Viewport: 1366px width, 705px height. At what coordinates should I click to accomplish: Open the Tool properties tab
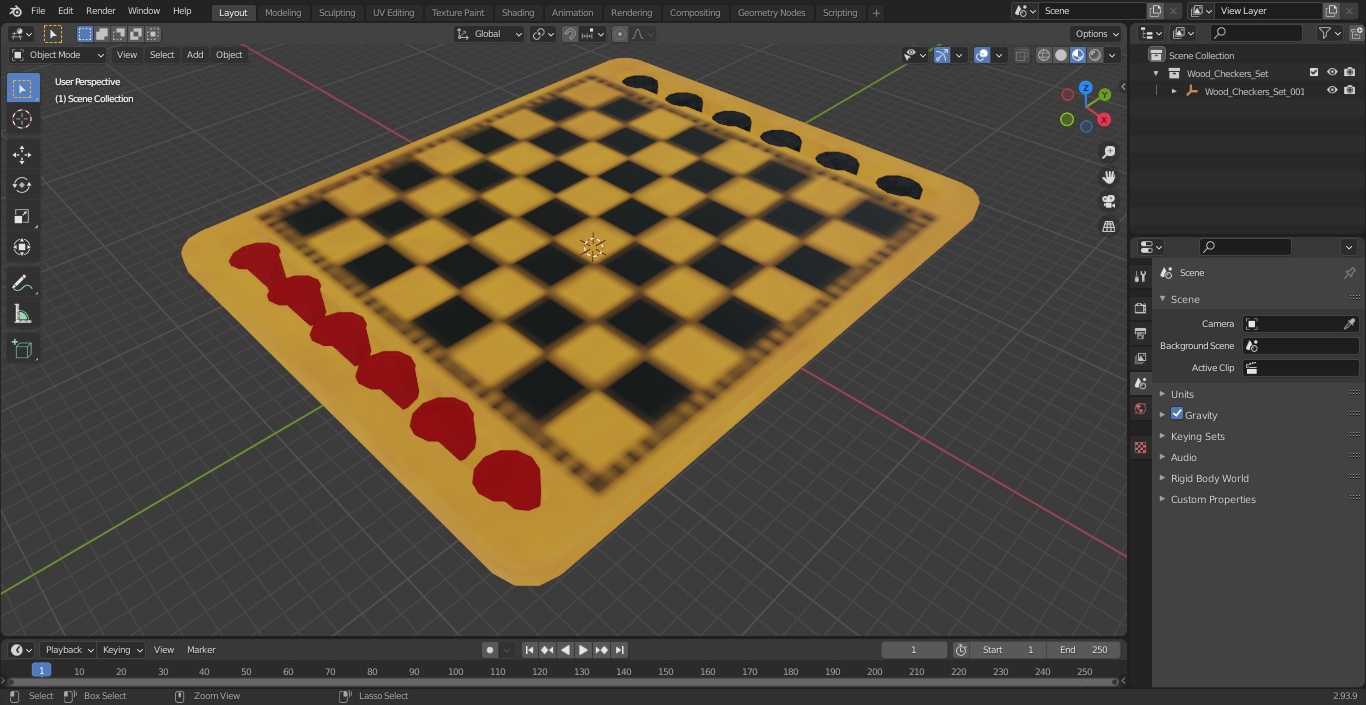click(1140, 277)
